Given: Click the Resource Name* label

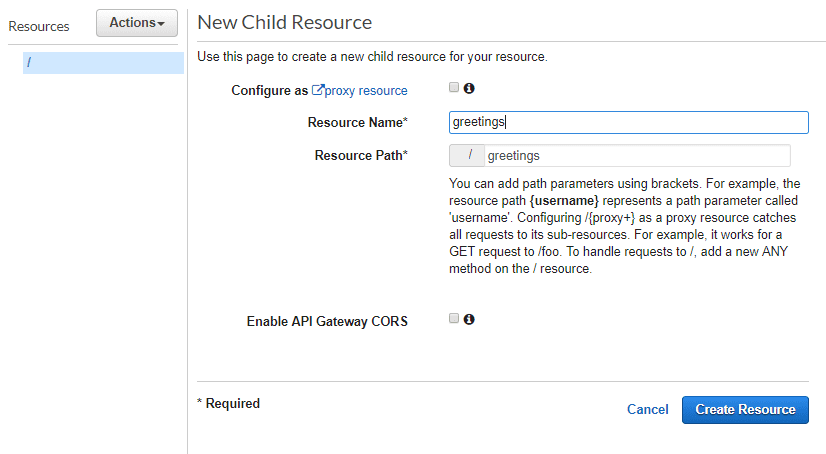Looking at the screenshot, I should (x=358, y=122).
